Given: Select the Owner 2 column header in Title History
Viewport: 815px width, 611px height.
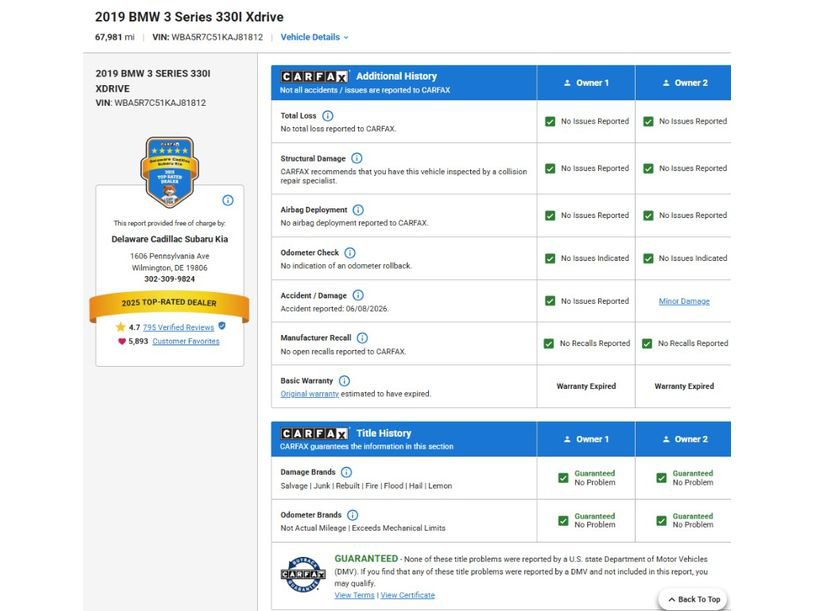Looking at the screenshot, I should coord(683,439).
